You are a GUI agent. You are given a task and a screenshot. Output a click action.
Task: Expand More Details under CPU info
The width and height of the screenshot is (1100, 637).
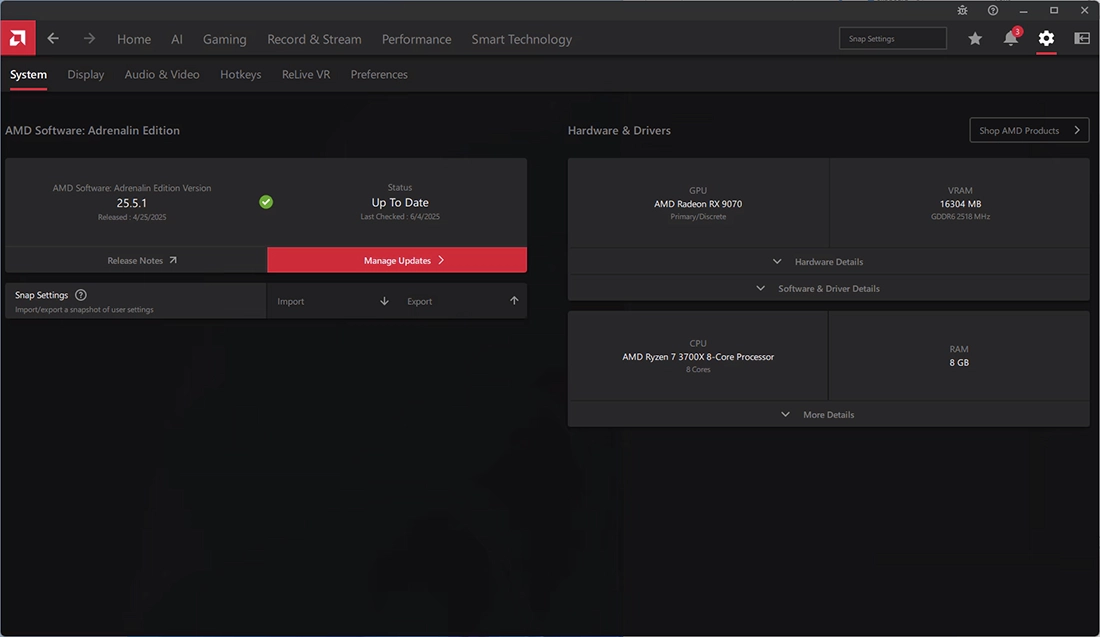[828, 414]
